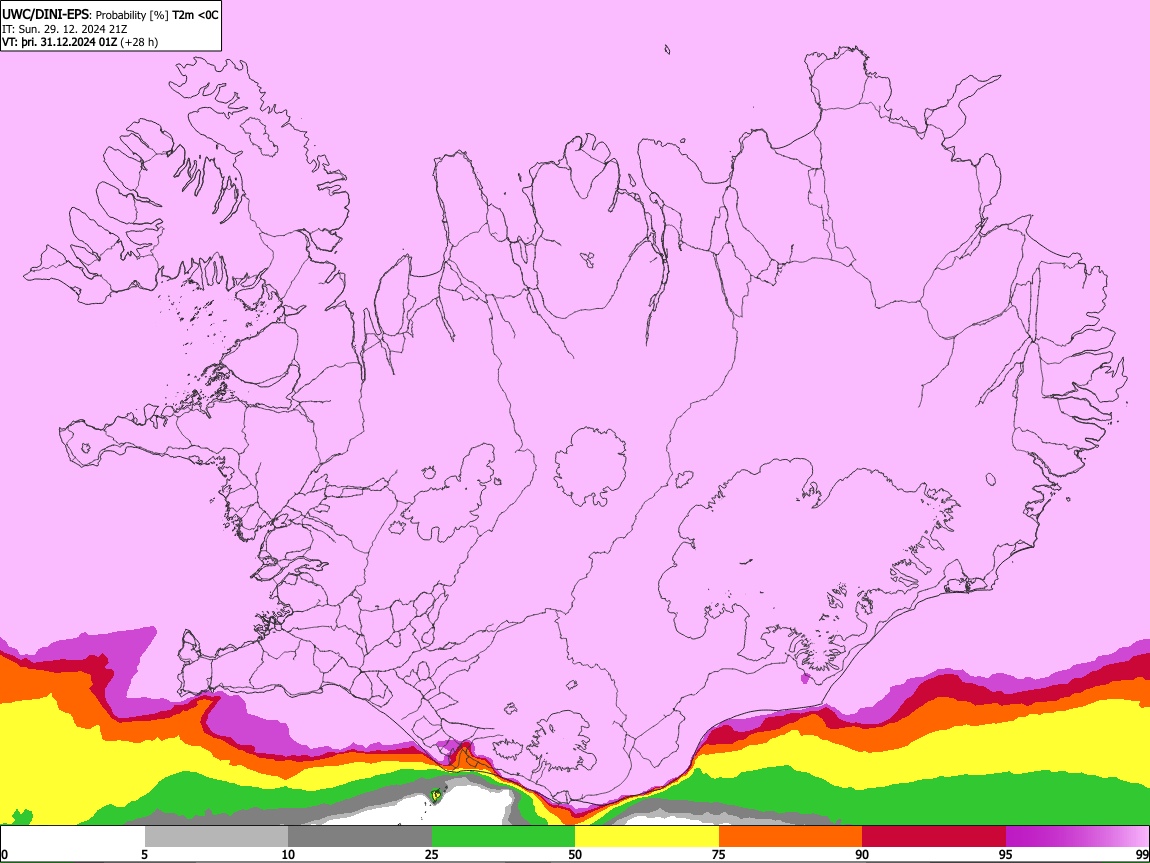The image size is (1150, 863).
Task: Click the legend tick label '0'
Action: 5,855
